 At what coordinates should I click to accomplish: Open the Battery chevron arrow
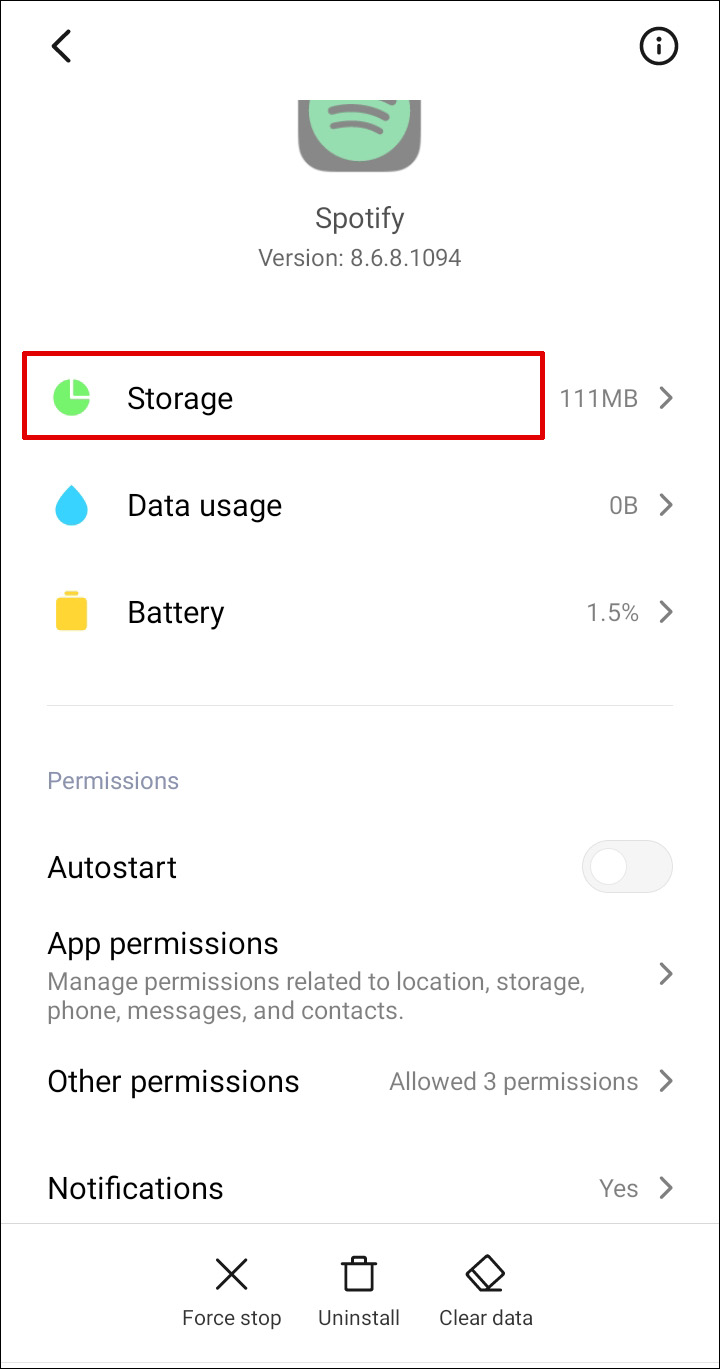[x=666, y=612]
